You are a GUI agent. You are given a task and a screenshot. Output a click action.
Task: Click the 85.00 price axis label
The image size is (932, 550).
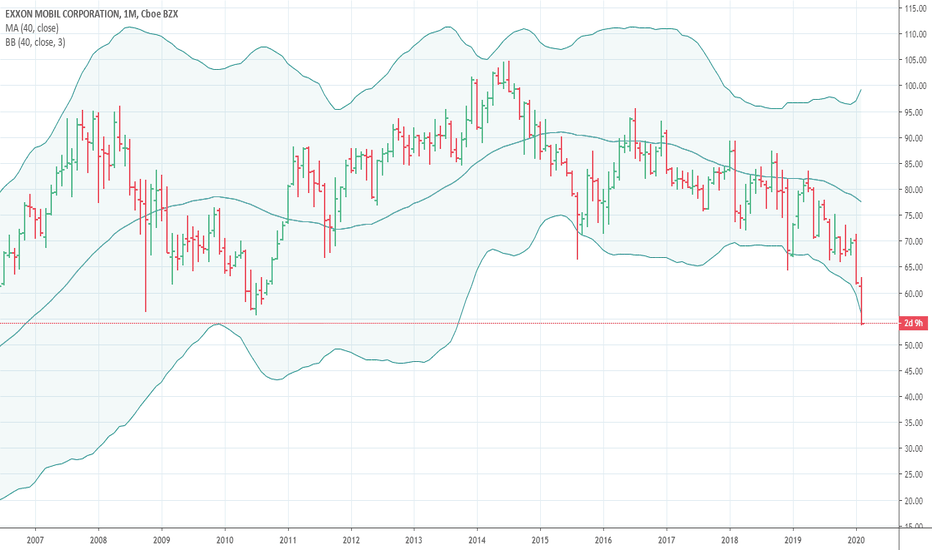[x=915, y=164]
